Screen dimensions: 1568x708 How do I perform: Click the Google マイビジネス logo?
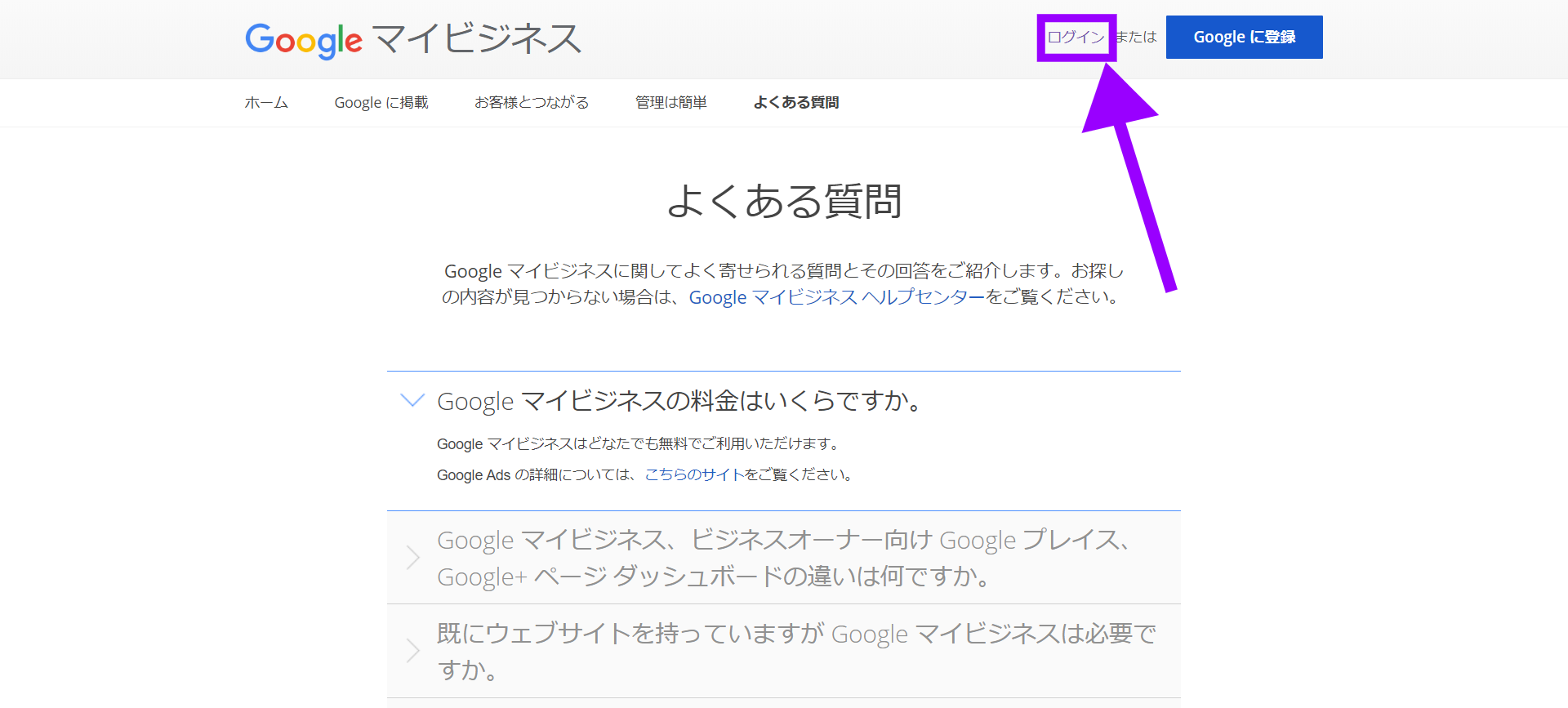pos(412,39)
